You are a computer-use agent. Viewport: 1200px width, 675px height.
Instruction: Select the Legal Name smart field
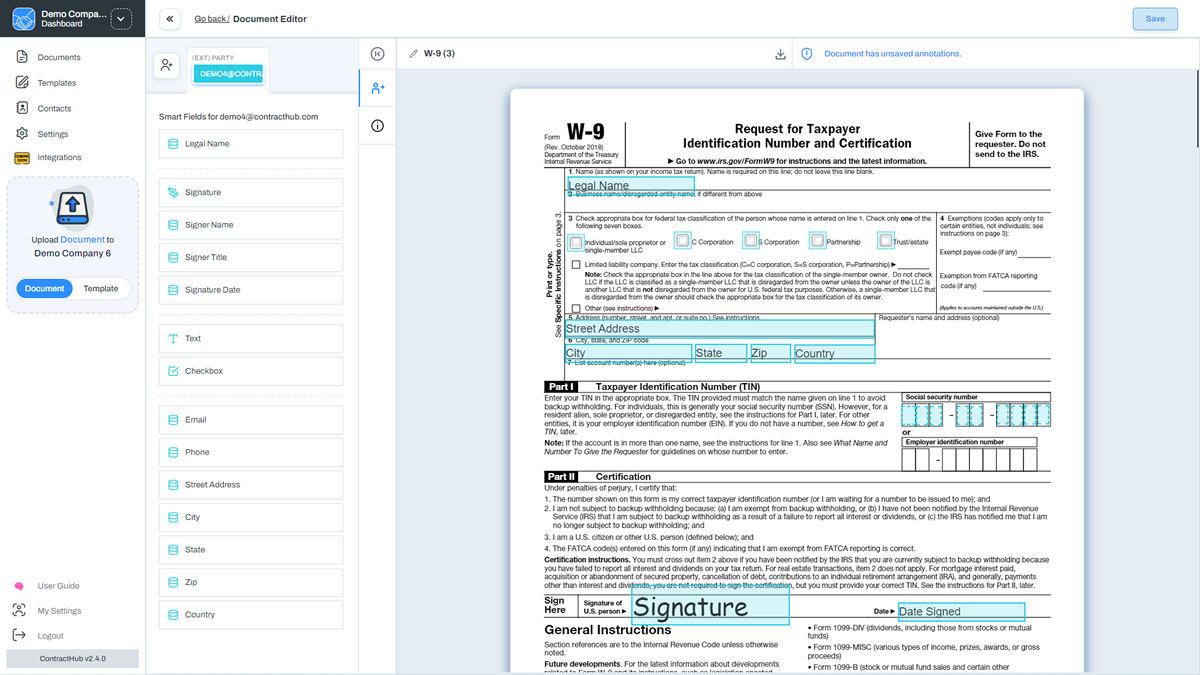[x=251, y=144]
